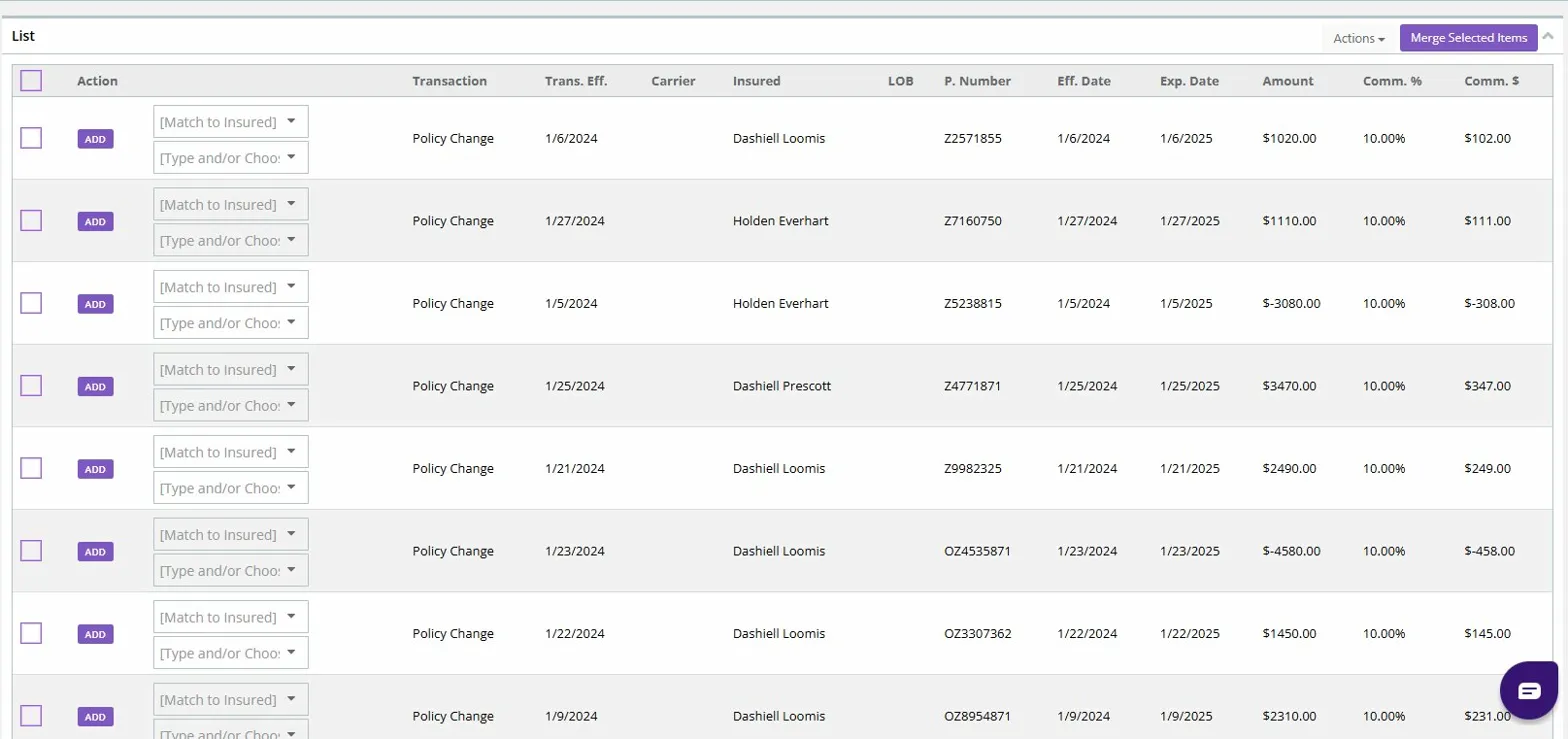This screenshot has width=1568, height=739.
Task: Select amount $2310.00
Action: 1289,716
